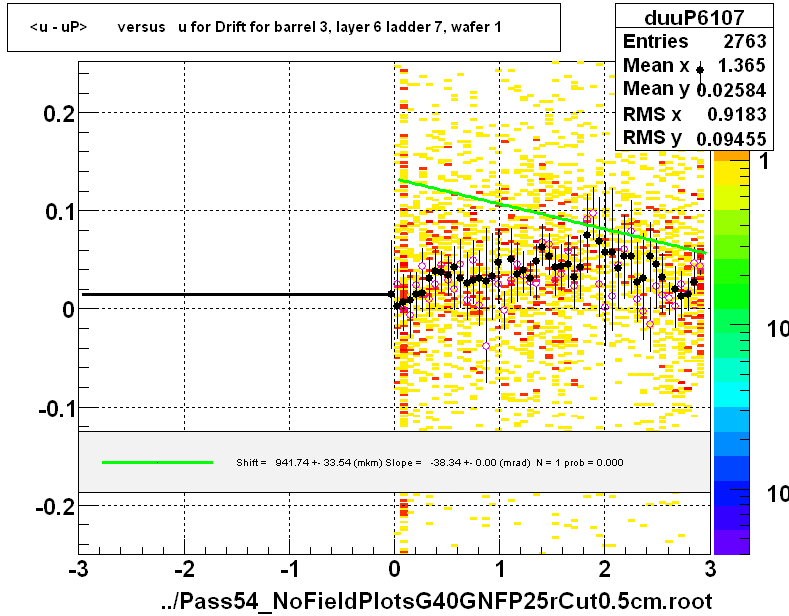Viewport: 789px width, 616px height.
Task: Click the x-axis label -3
Action: 79,569
